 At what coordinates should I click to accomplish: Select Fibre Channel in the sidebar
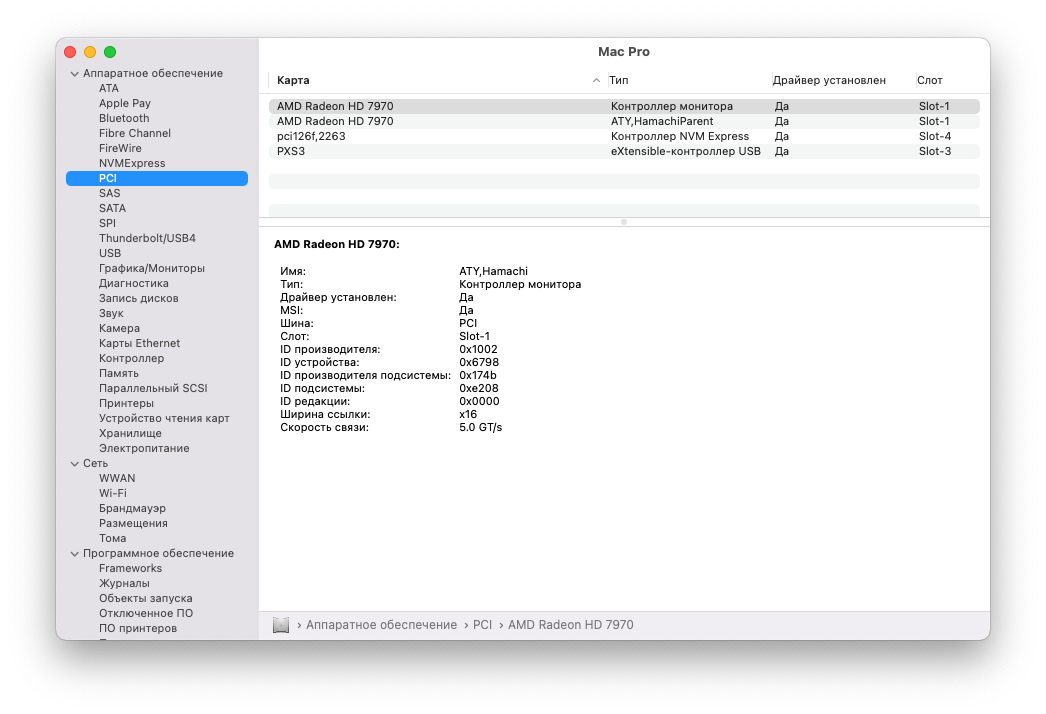pyautogui.click(x=135, y=133)
